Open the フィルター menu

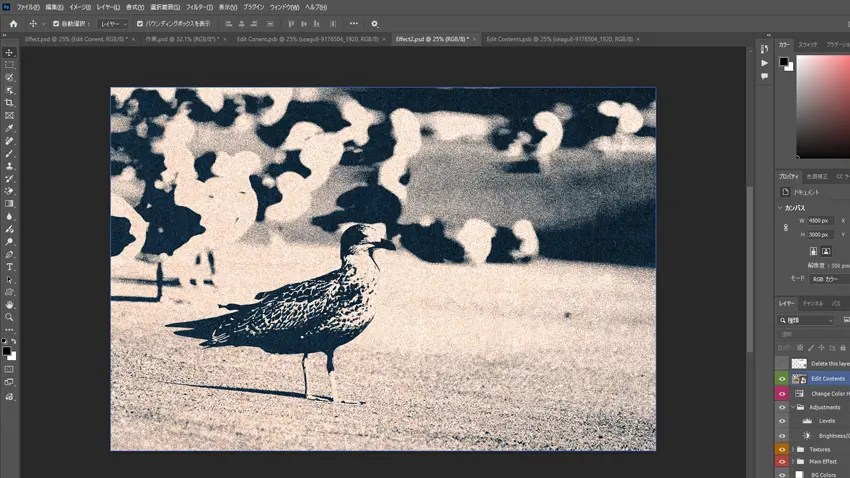[x=199, y=7]
